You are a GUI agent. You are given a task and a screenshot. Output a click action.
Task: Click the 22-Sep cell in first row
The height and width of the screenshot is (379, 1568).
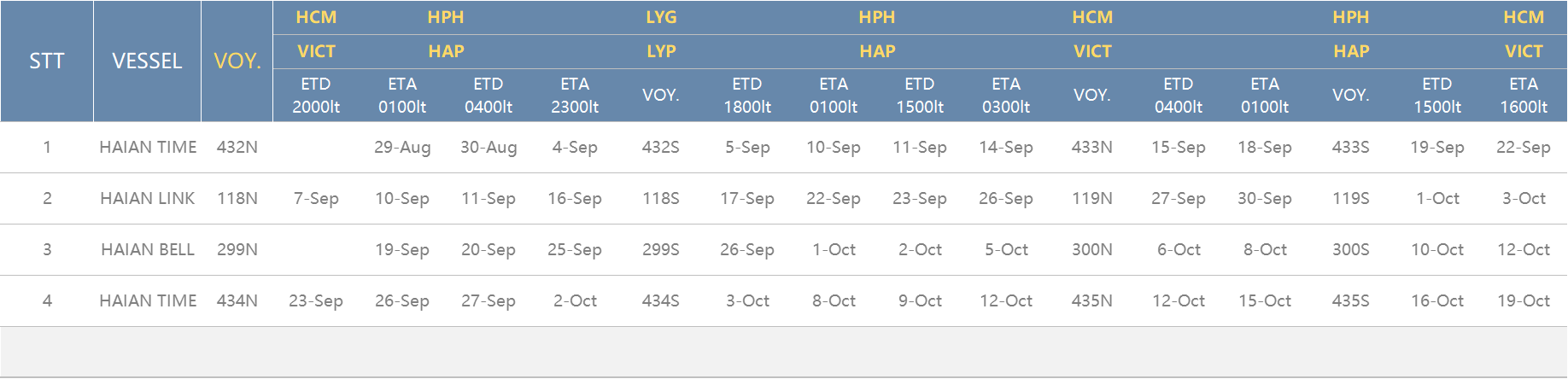click(x=1524, y=147)
